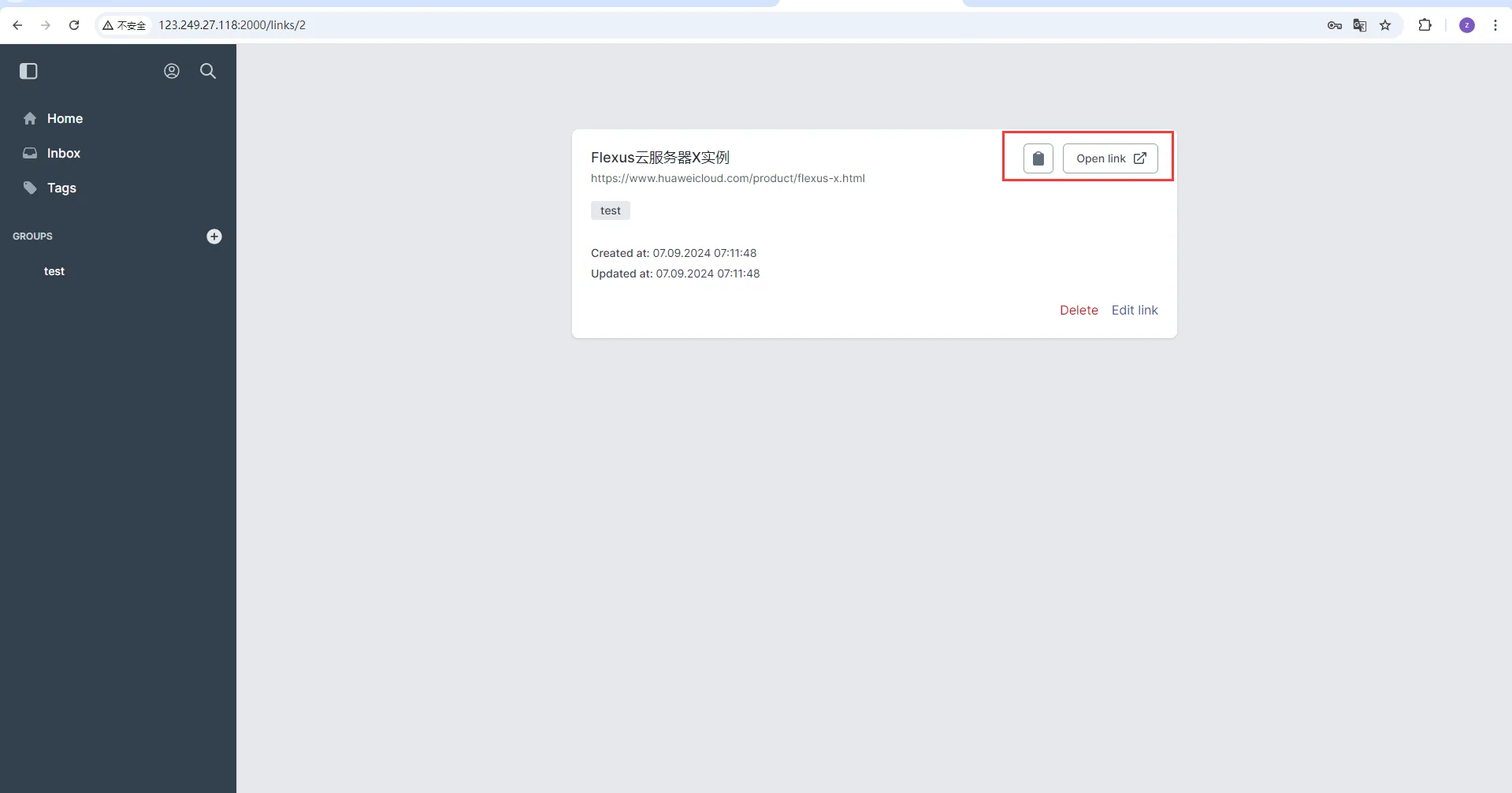Image resolution: width=1512 pixels, height=793 pixels.
Task: Click Edit link
Action: click(x=1135, y=310)
